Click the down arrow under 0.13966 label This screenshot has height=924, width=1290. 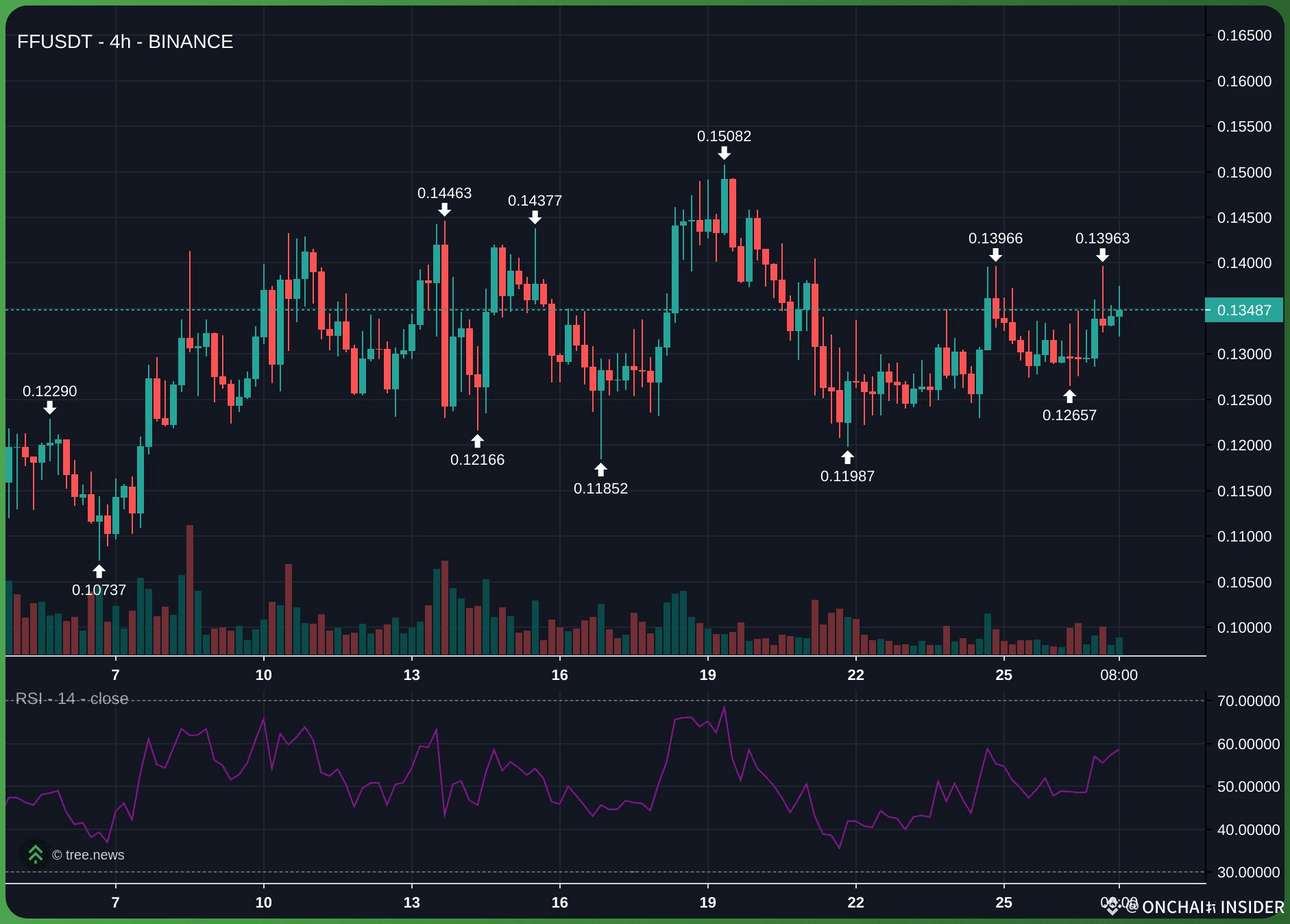(x=995, y=256)
